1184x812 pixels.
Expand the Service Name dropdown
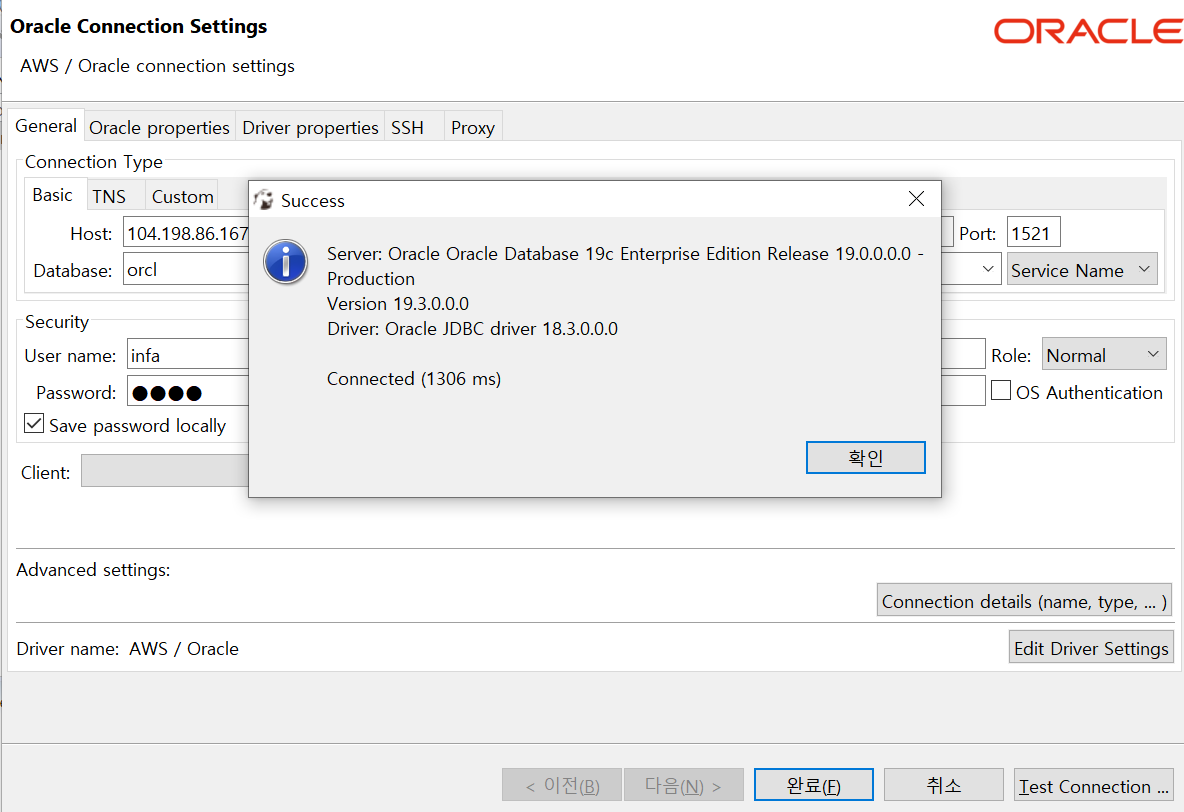(x=1081, y=270)
